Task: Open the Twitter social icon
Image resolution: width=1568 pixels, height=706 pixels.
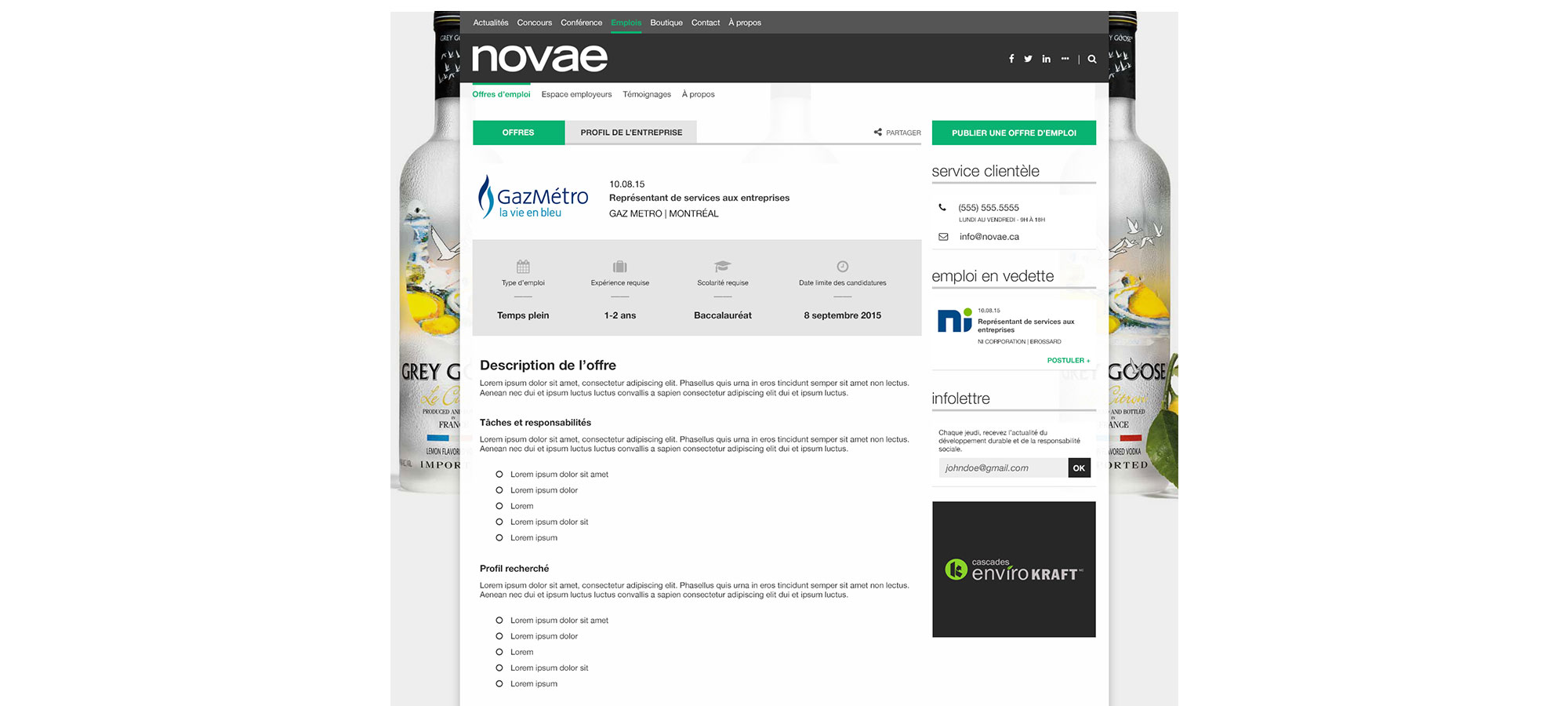Action: (x=1028, y=59)
